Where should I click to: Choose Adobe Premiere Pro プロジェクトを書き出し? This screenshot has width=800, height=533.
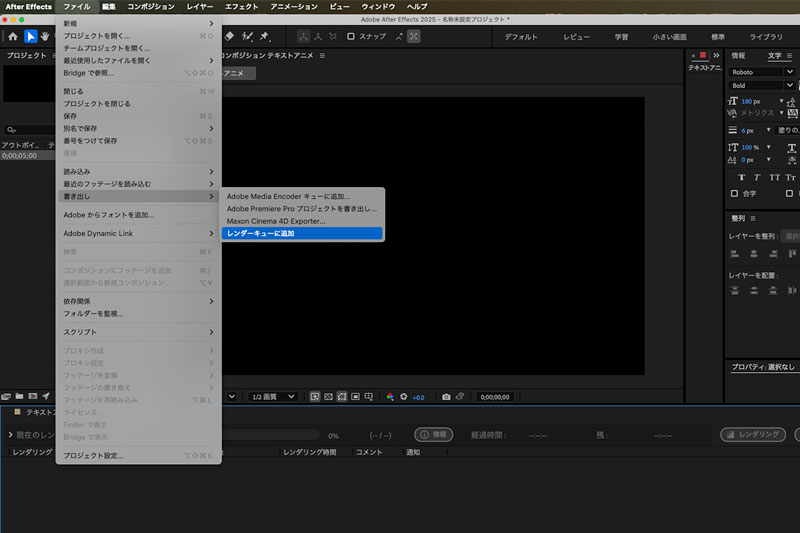tap(302, 209)
